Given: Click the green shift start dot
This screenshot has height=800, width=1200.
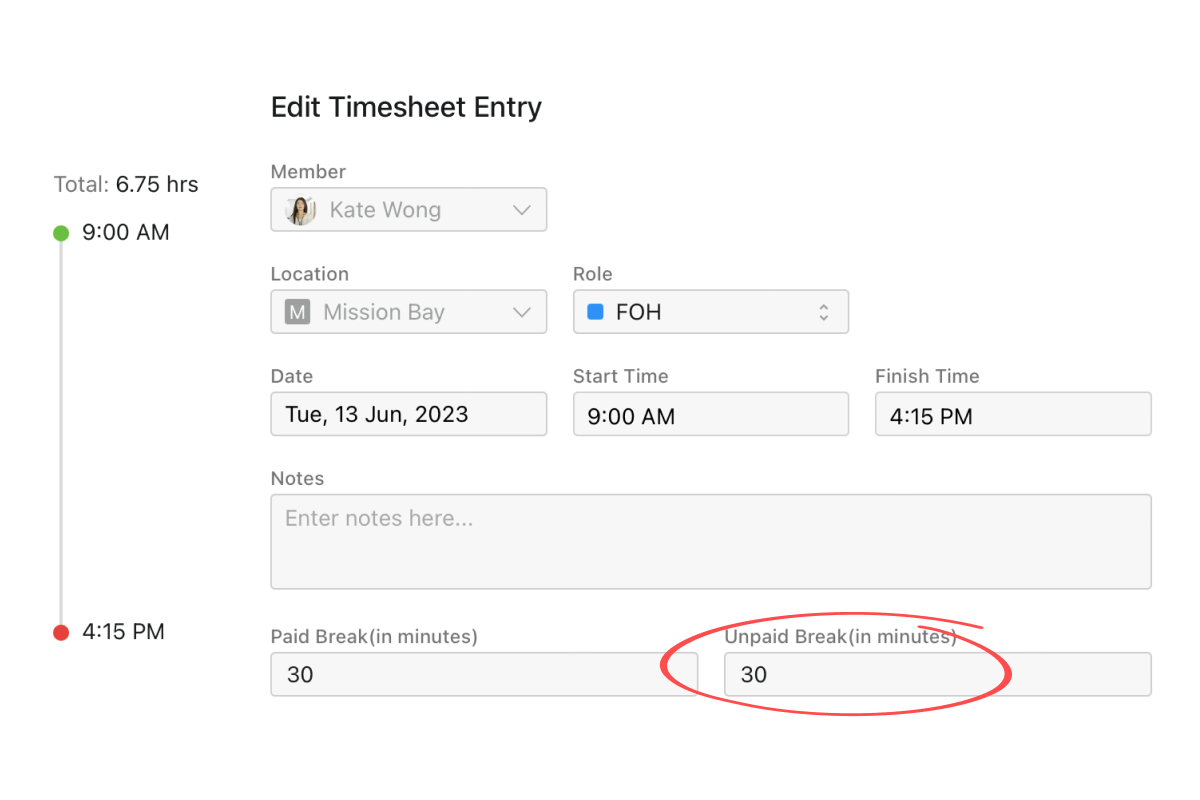Looking at the screenshot, I should [60, 232].
